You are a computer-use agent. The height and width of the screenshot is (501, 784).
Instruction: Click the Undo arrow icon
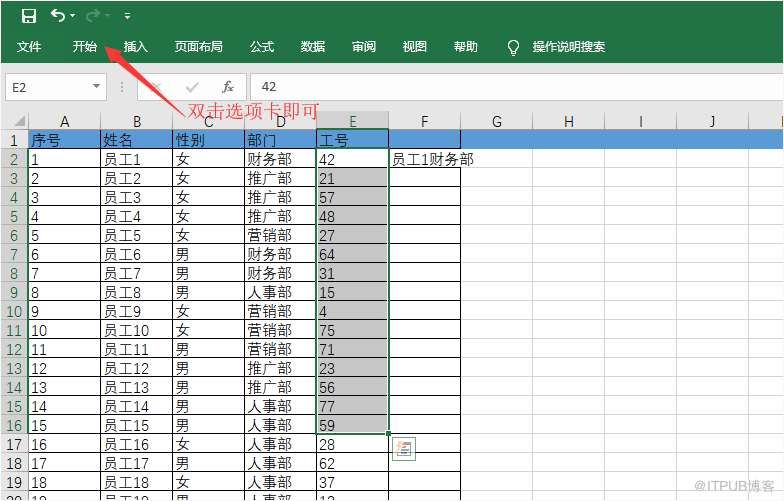coord(58,15)
